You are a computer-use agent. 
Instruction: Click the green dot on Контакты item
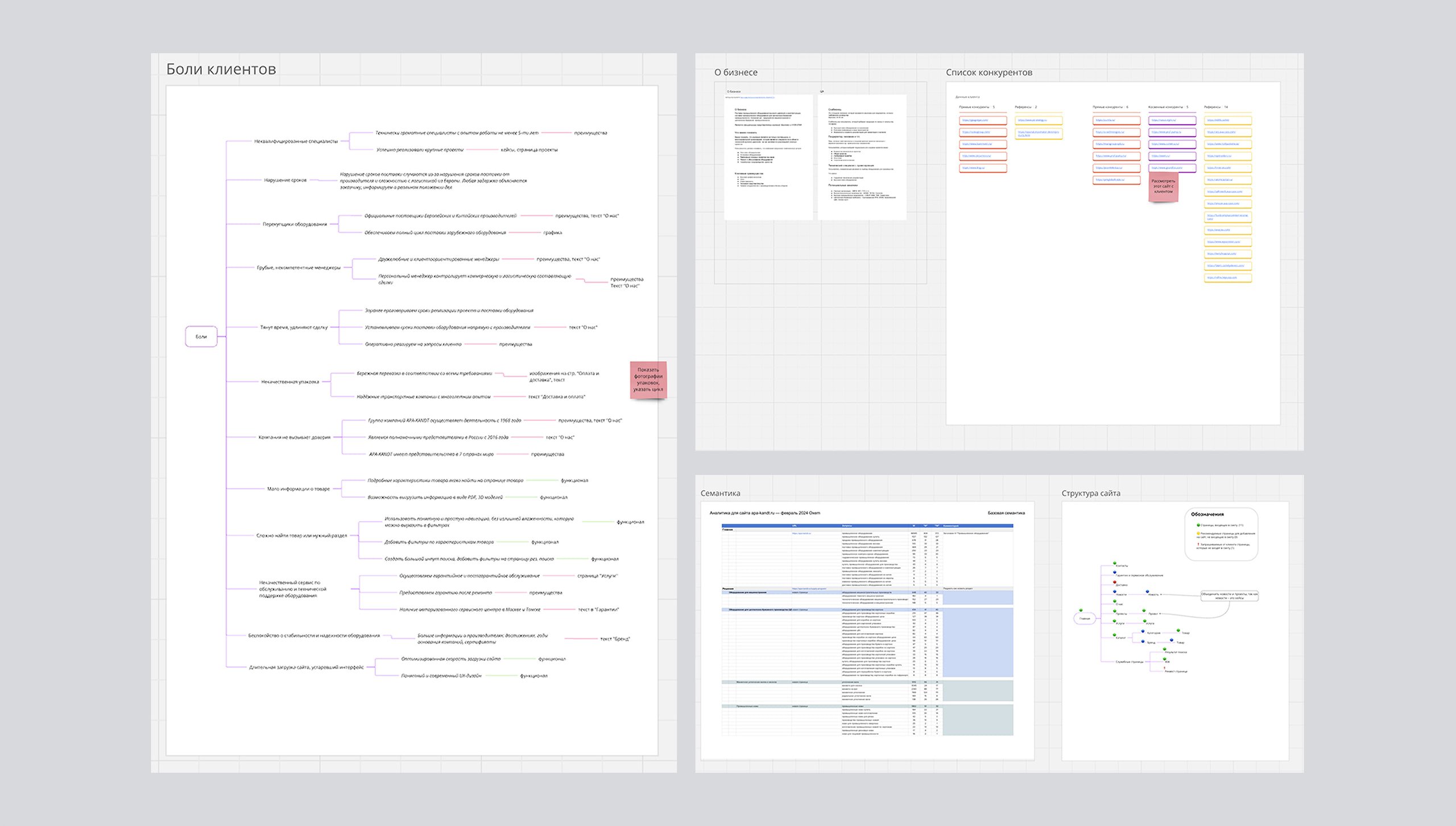[1115, 563]
